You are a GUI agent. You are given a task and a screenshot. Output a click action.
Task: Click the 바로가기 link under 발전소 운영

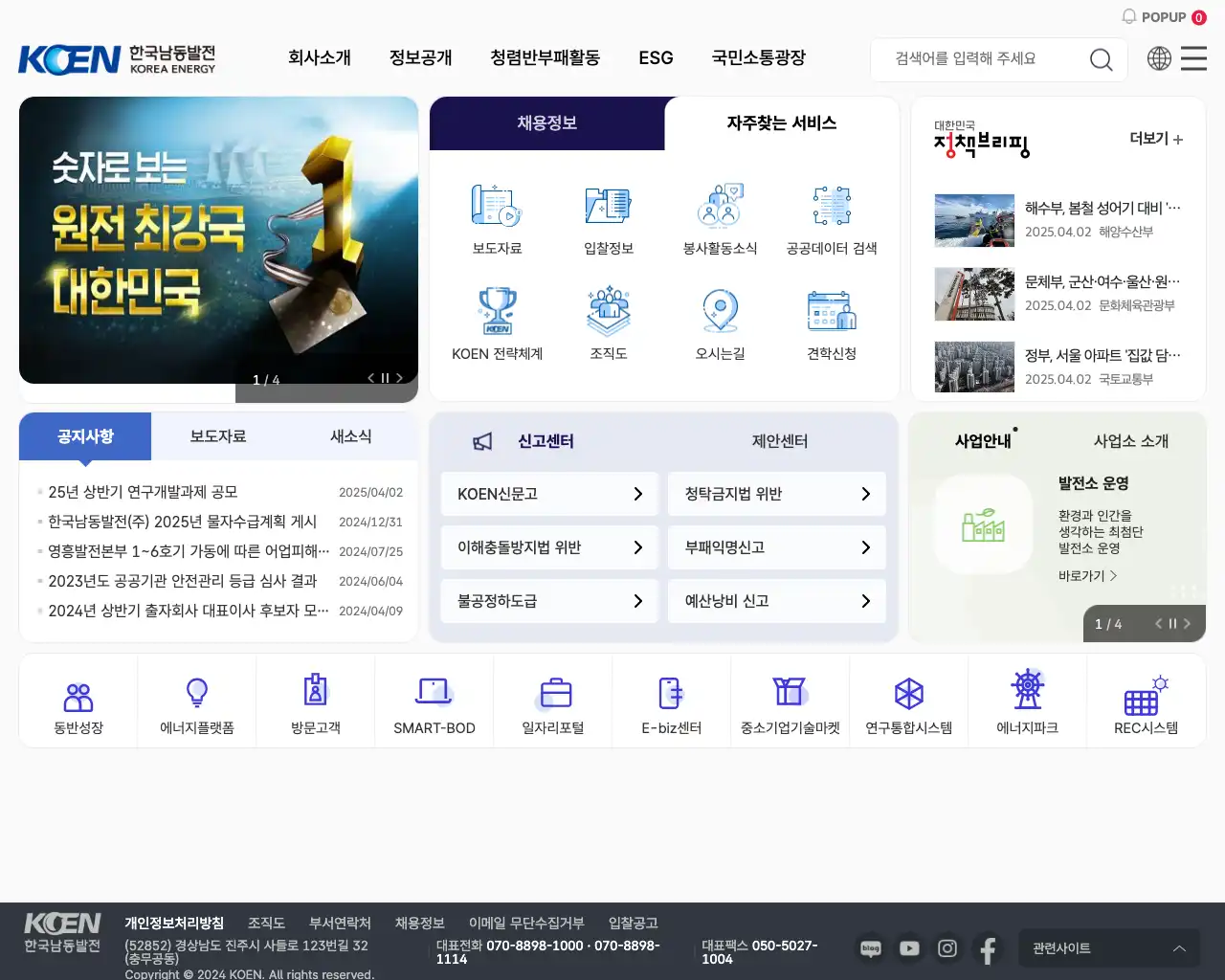coord(1086,576)
